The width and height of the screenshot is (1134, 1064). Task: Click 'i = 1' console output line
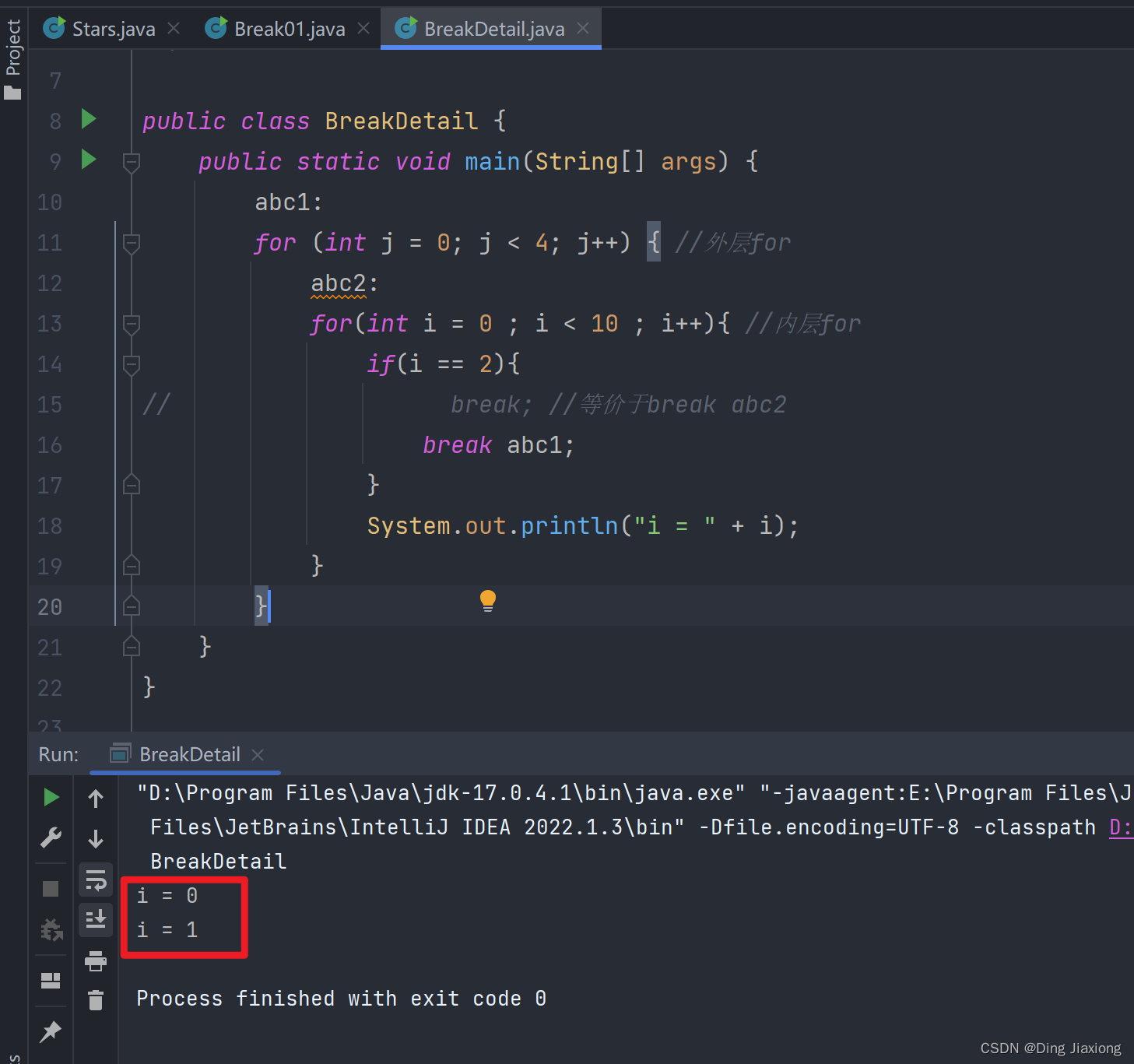167,930
